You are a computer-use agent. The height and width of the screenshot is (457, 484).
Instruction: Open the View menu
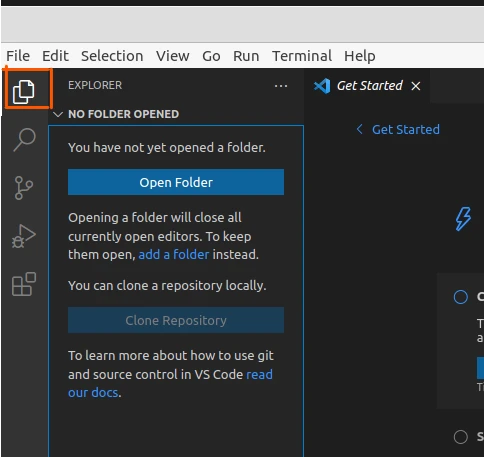coord(173,56)
